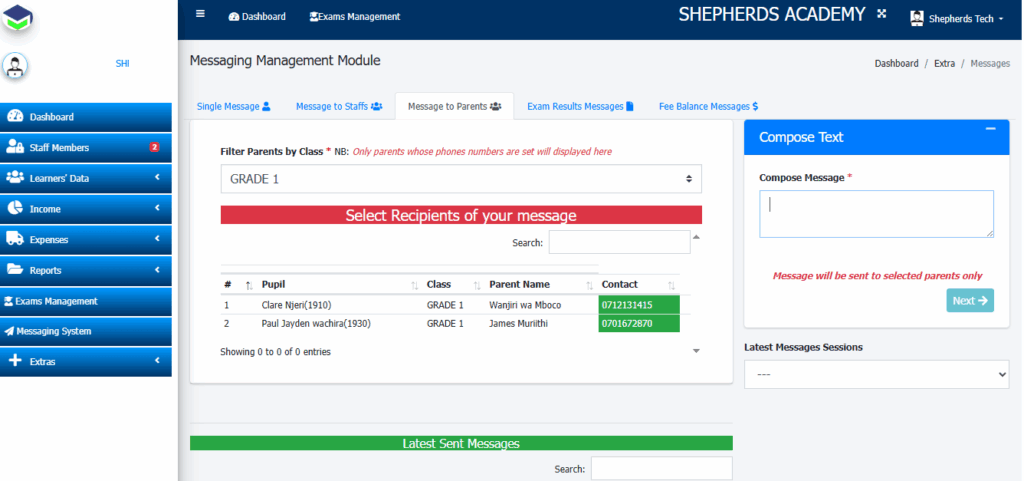Click the Staff Members notification badge
1024x481 pixels.
pos(154,147)
